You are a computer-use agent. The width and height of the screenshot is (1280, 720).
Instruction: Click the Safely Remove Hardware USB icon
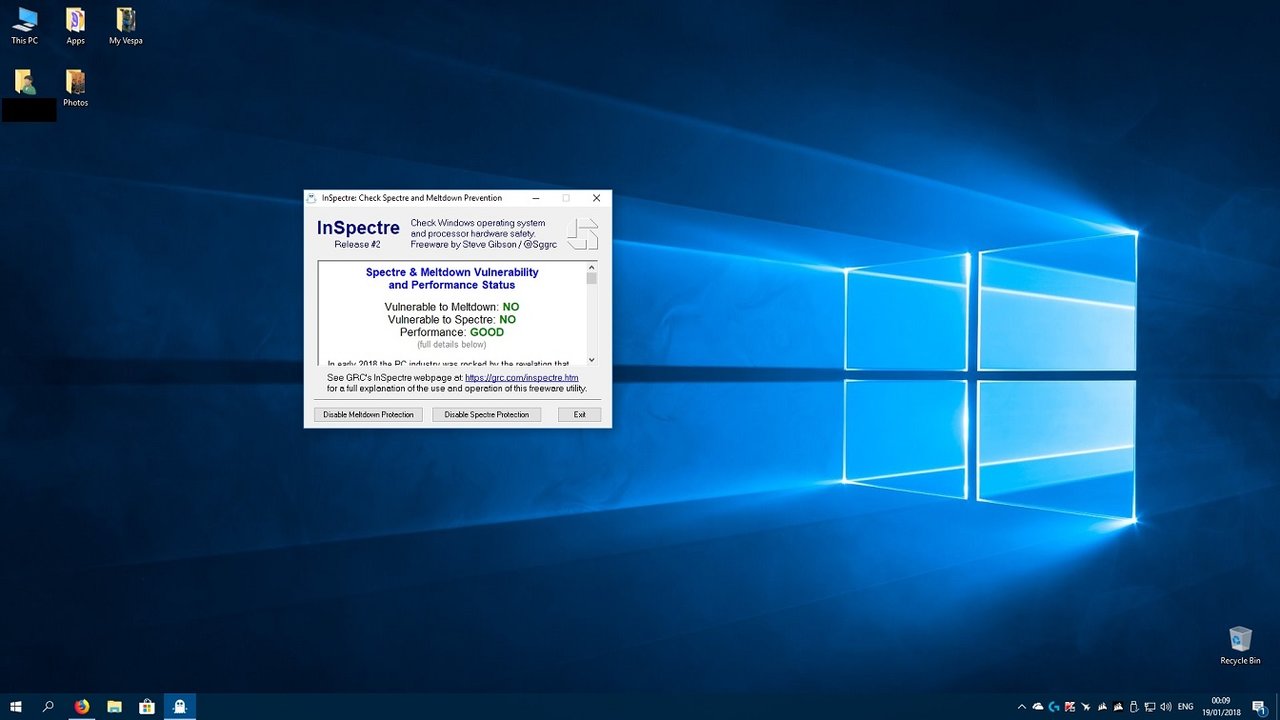(x=1134, y=707)
